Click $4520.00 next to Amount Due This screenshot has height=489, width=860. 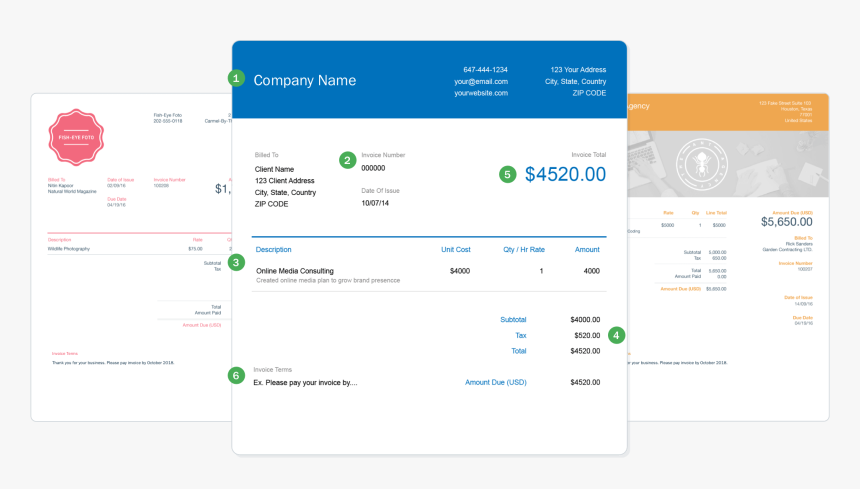click(x=585, y=383)
